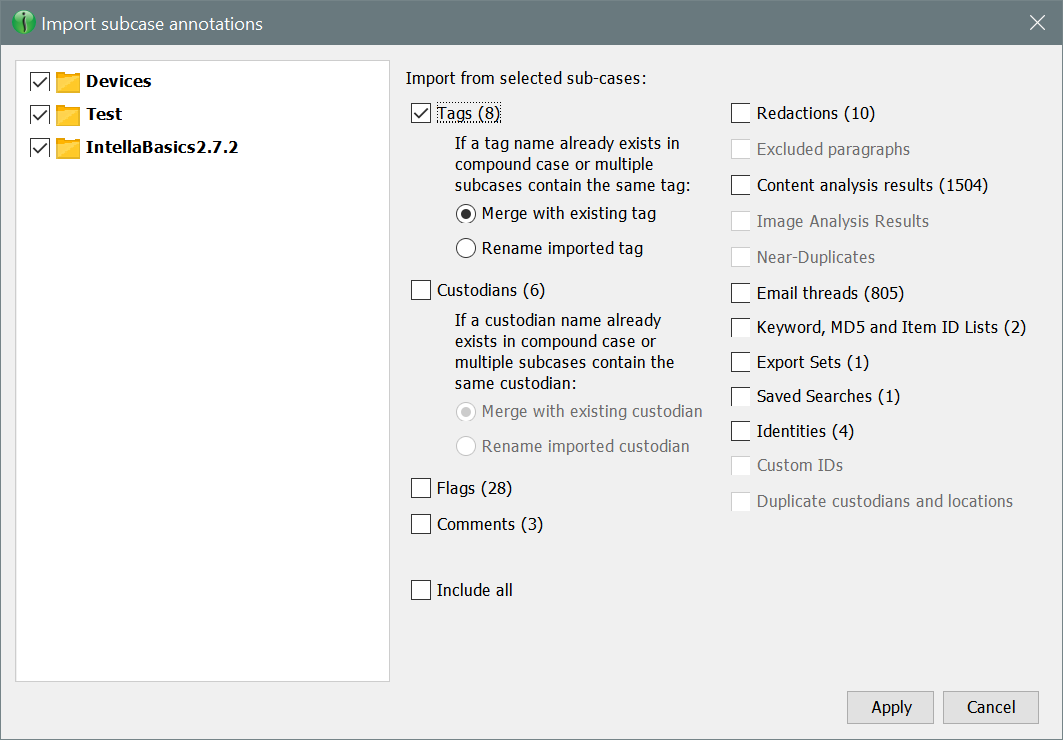Click the Cancel button
This screenshot has height=740, width=1063.
[x=990, y=708]
